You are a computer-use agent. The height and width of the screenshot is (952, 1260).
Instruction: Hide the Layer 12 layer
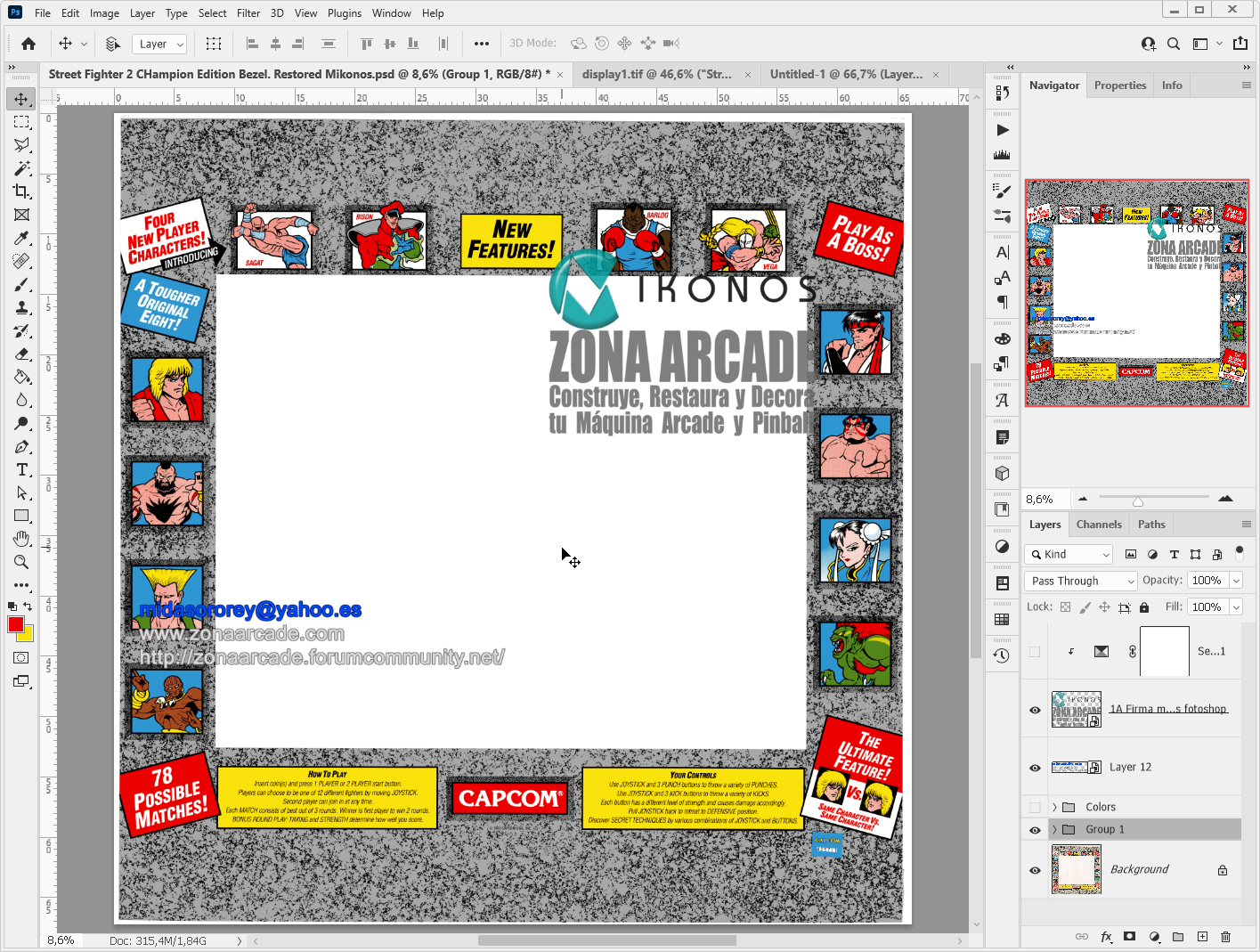[x=1035, y=768]
